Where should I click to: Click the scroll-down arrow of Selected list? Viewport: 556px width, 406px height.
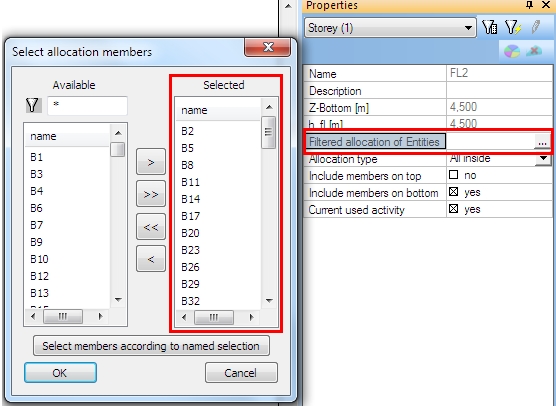coord(269,300)
